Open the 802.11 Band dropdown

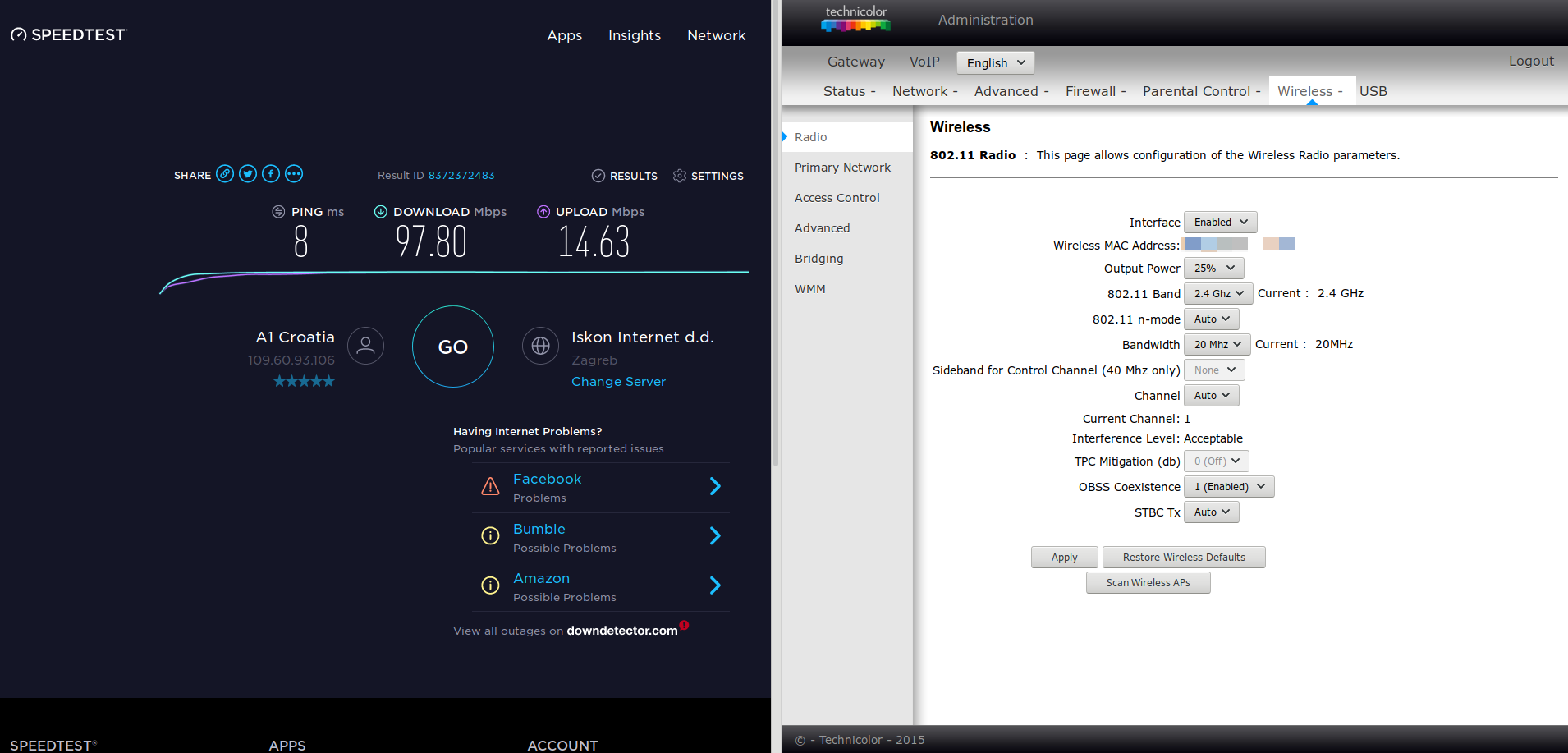1218,294
